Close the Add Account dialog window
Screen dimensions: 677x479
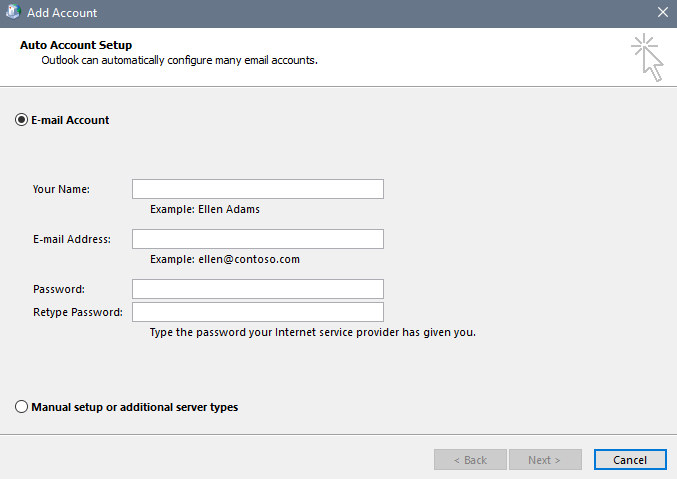pos(662,12)
